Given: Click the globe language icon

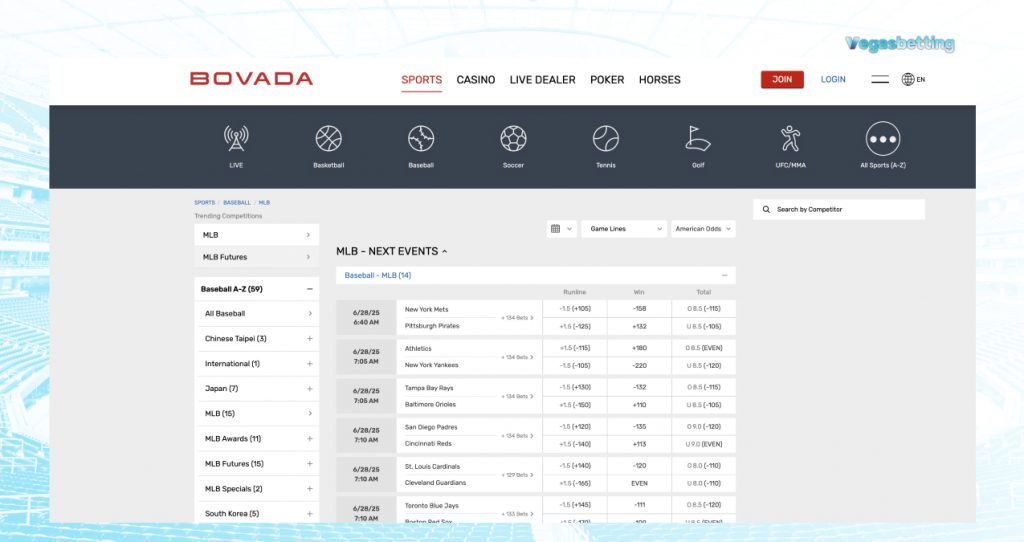Looking at the screenshot, I should [908, 80].
